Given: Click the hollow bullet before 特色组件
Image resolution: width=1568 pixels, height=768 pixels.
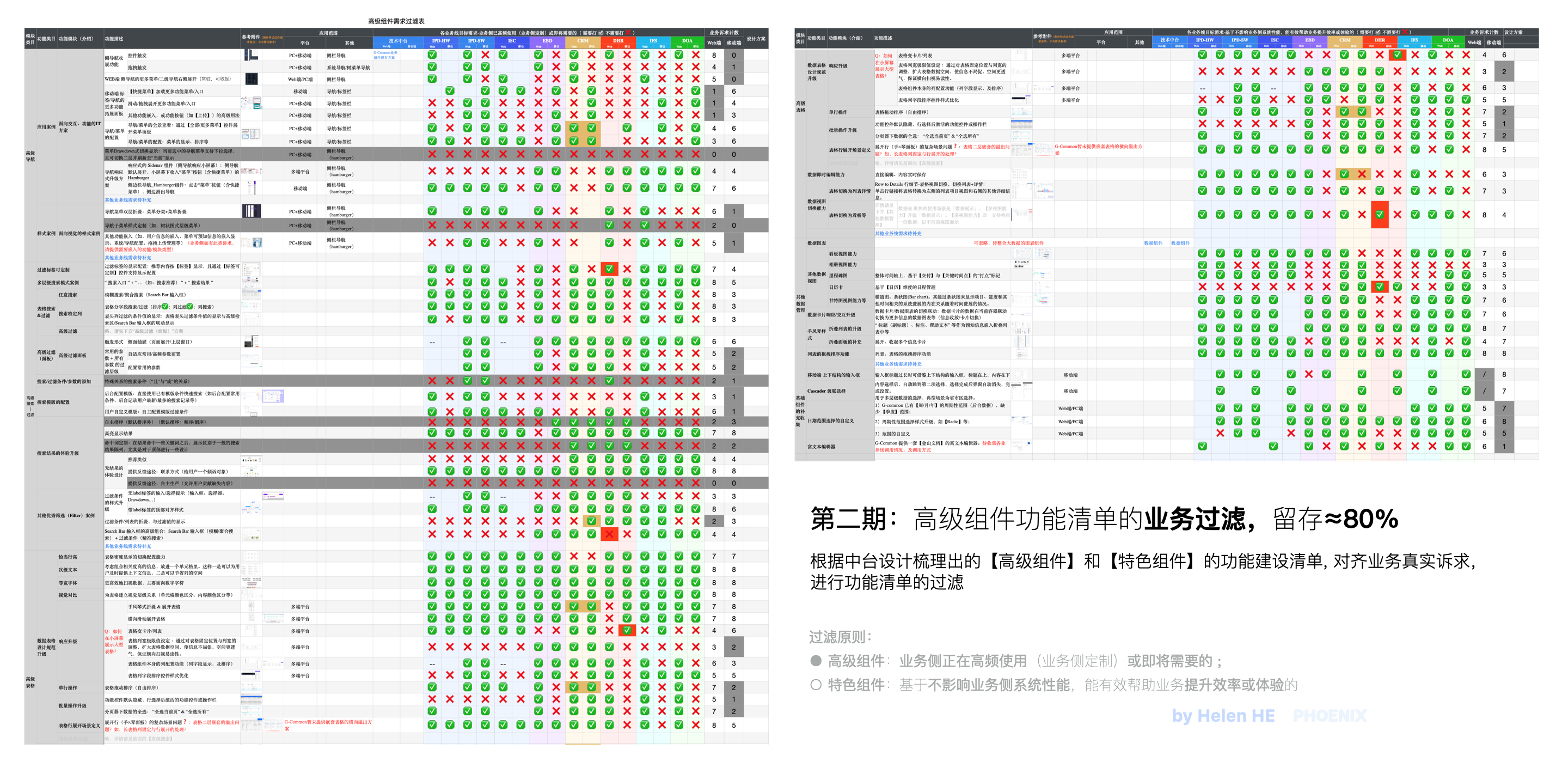Looking at the screenshot, I should coord(816,685).
